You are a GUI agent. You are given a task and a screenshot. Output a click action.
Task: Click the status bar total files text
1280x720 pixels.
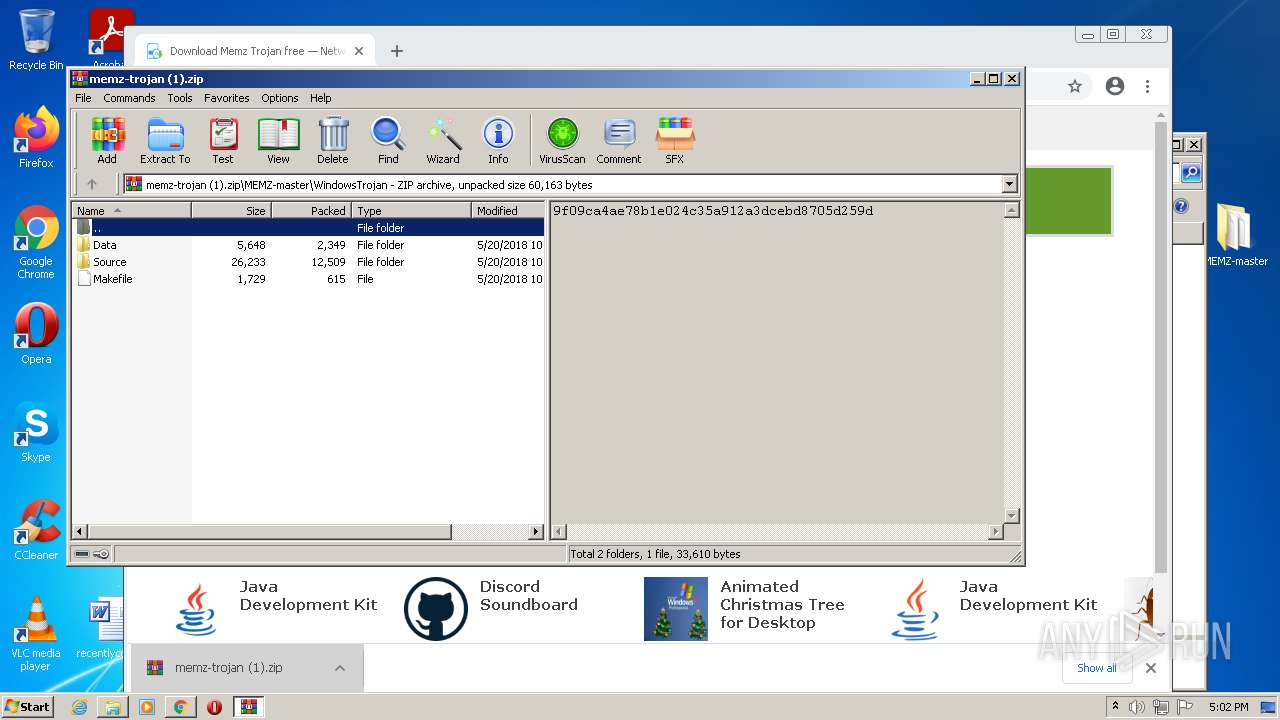click(x=655, y=554)
